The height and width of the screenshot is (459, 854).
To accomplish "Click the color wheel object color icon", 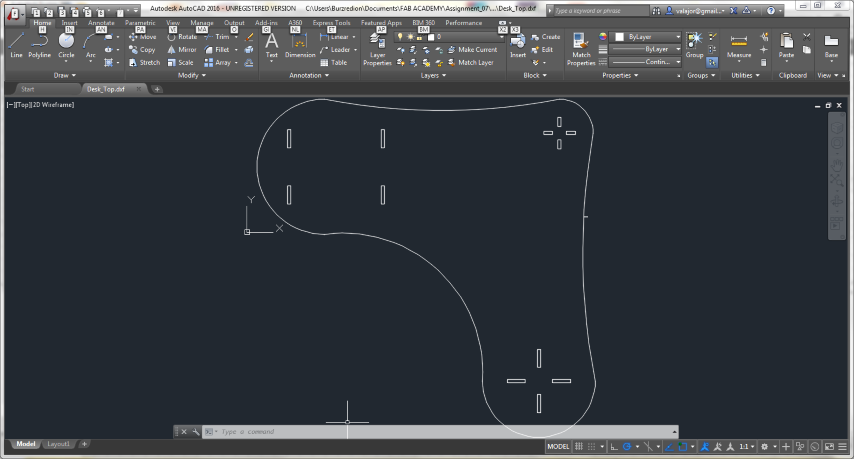I will [602, 36].
